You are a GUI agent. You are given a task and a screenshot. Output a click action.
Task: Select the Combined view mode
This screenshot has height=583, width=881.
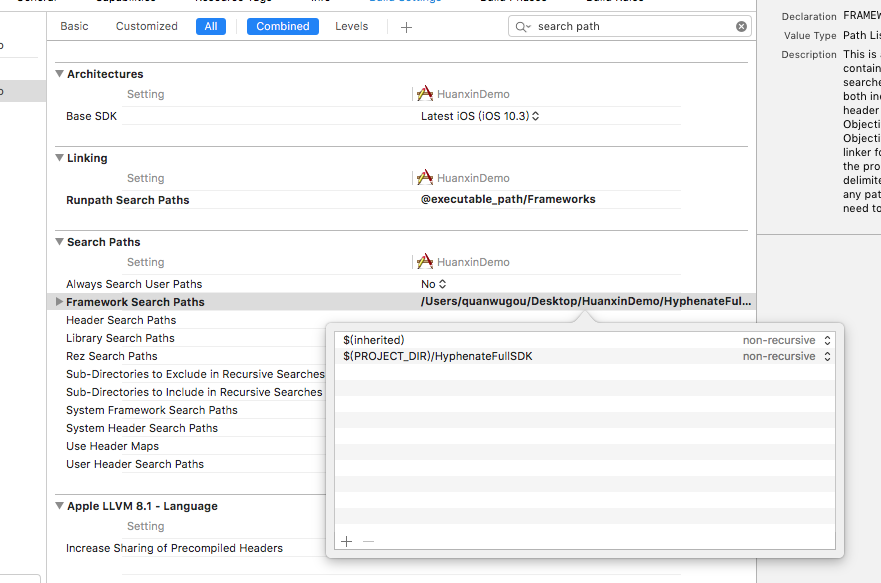pos(283,26)
